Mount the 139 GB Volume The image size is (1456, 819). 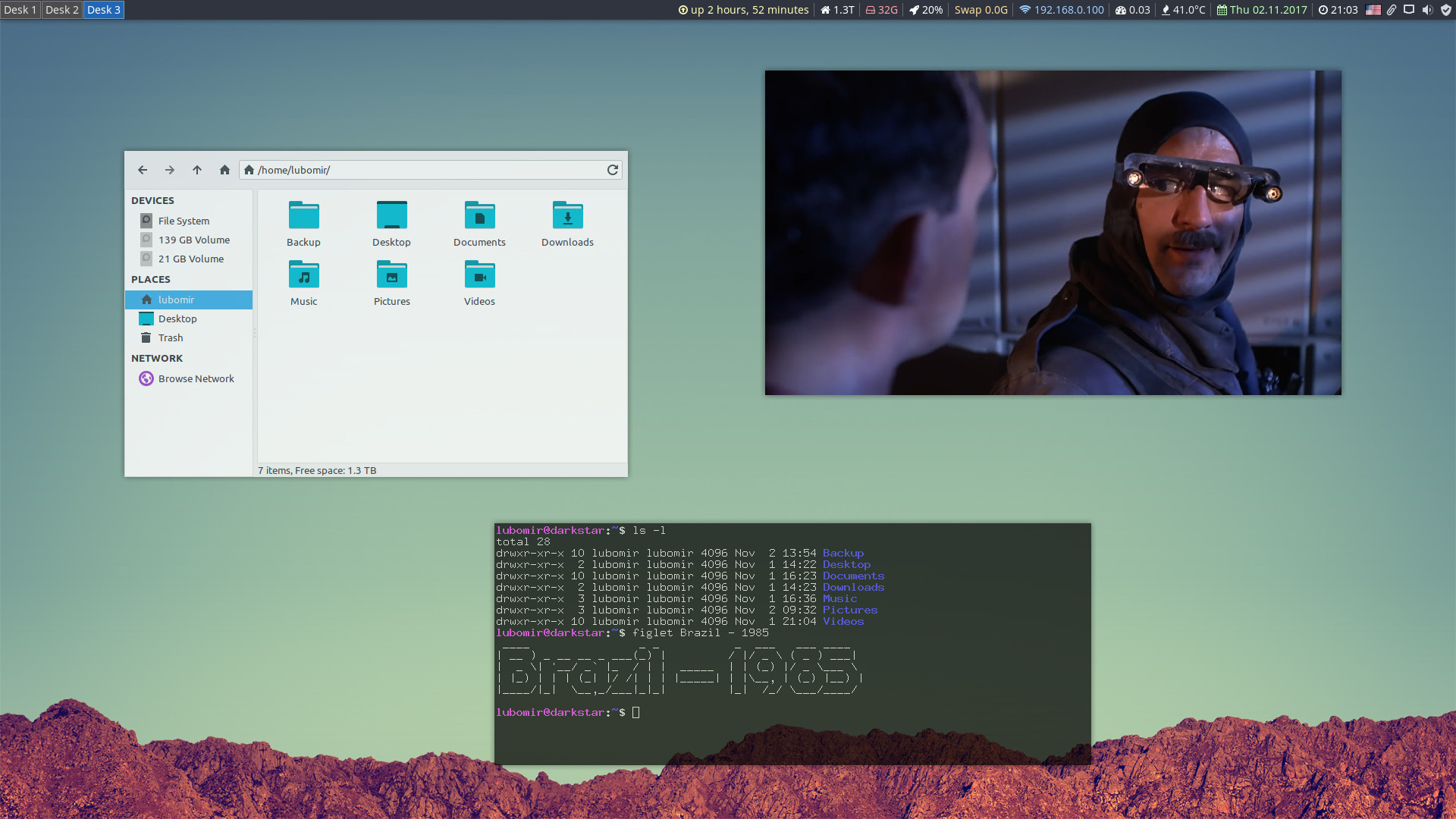pos(193,240)
